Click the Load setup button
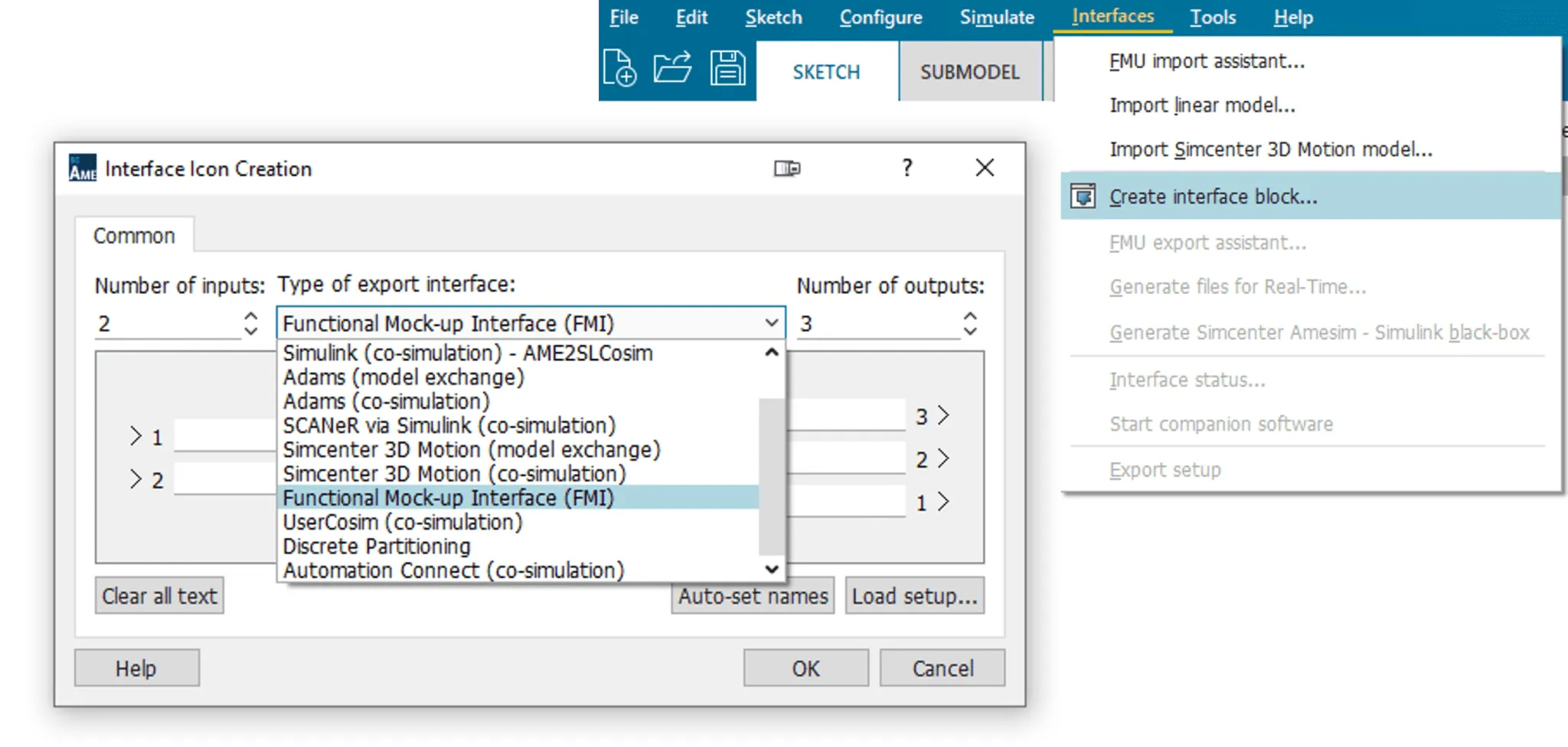The image size is (1568, 747). (915, 595)
